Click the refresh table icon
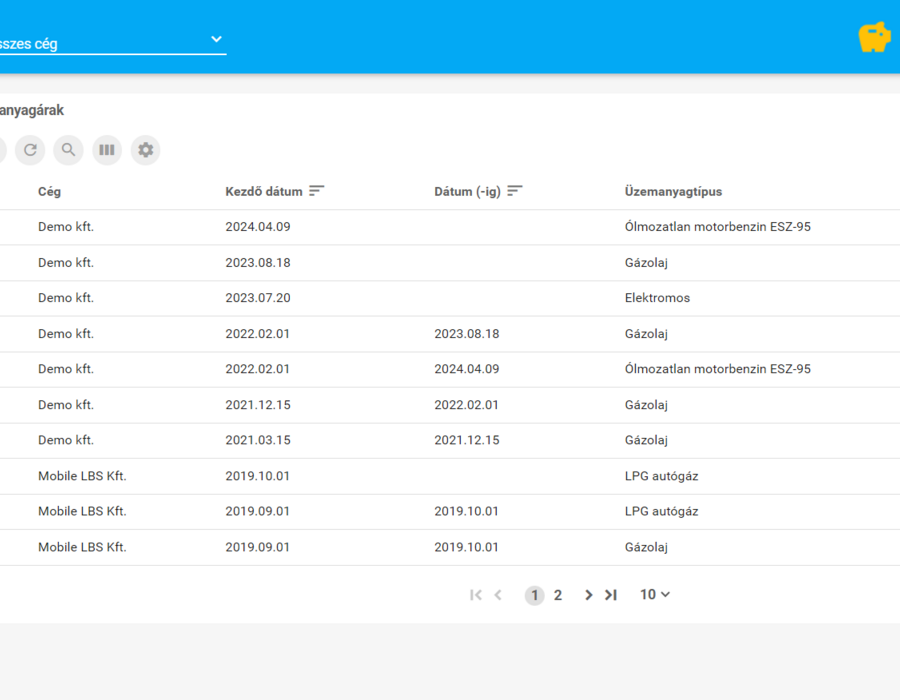Screen dimensions: 900x700 tap(30, 150)
